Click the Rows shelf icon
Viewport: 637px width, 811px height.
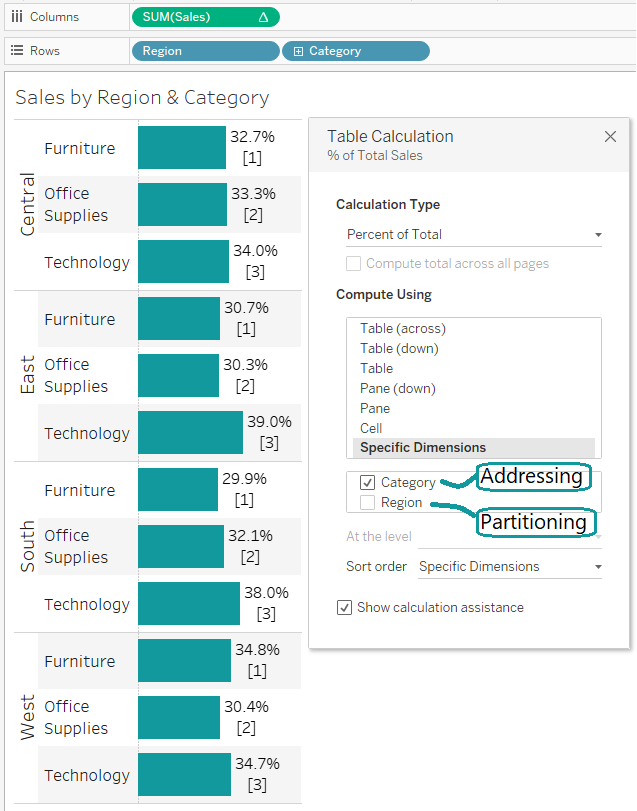[x=16, y=50]
